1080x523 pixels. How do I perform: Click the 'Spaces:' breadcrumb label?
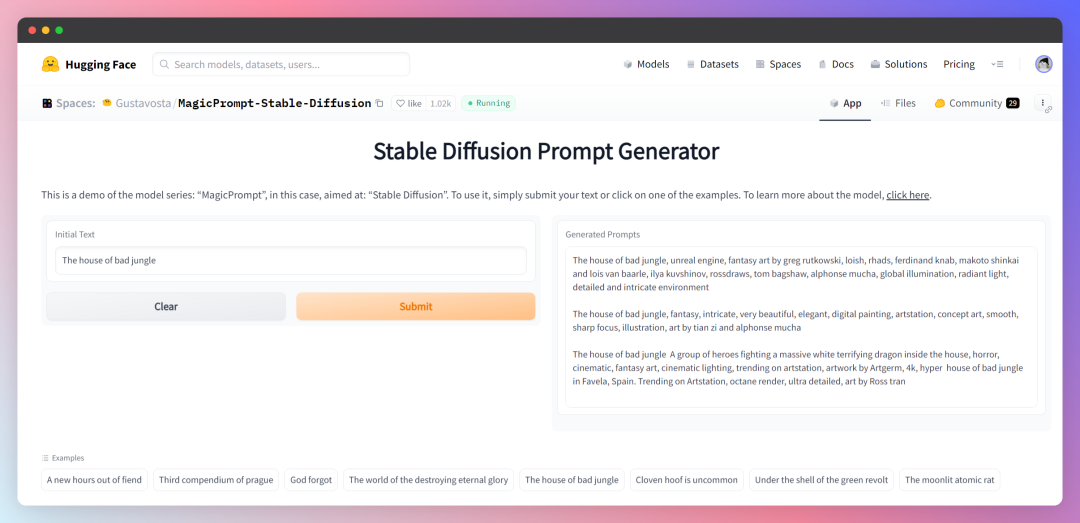pos(75,103)
